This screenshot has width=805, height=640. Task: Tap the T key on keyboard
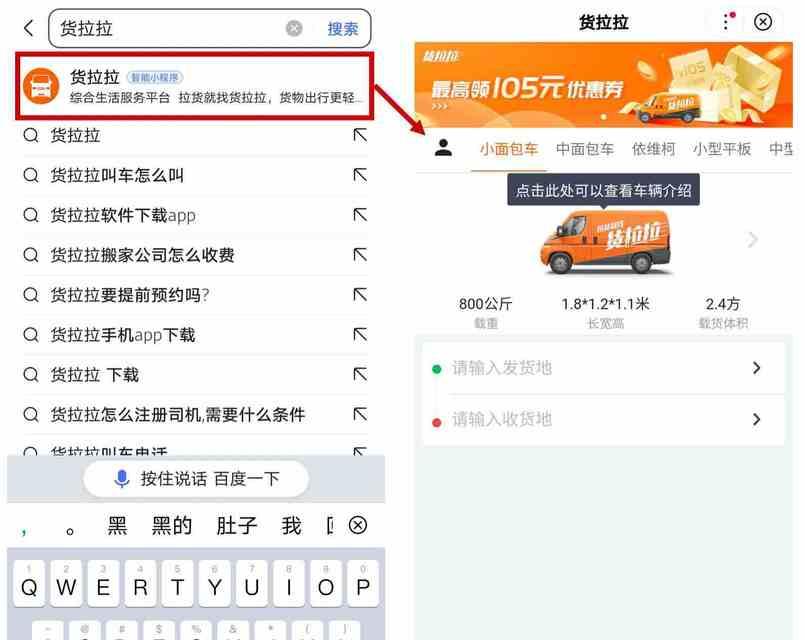point(178,584)
